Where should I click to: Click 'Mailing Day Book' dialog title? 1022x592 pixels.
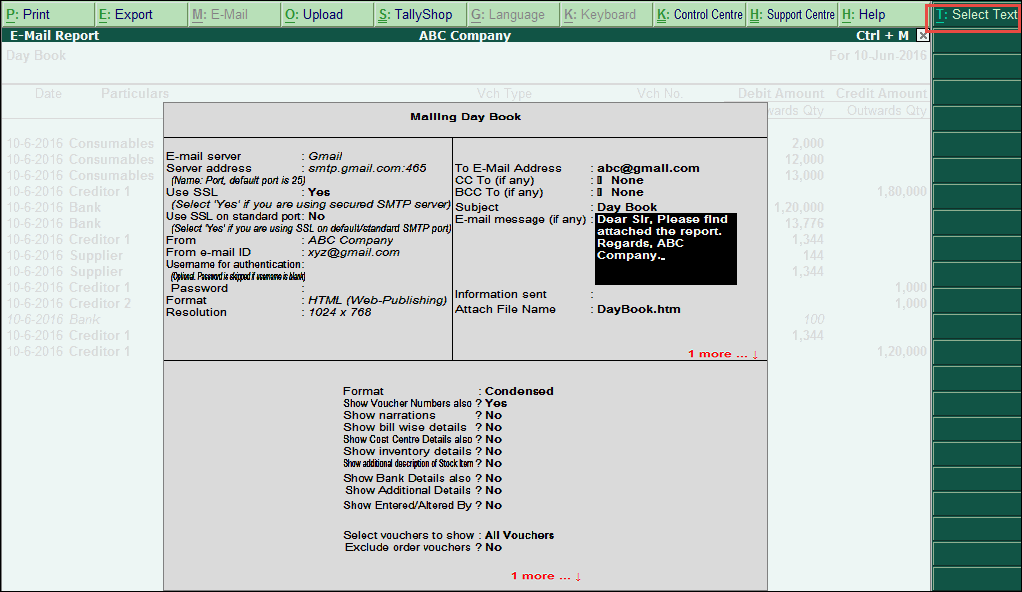[465, 117]
